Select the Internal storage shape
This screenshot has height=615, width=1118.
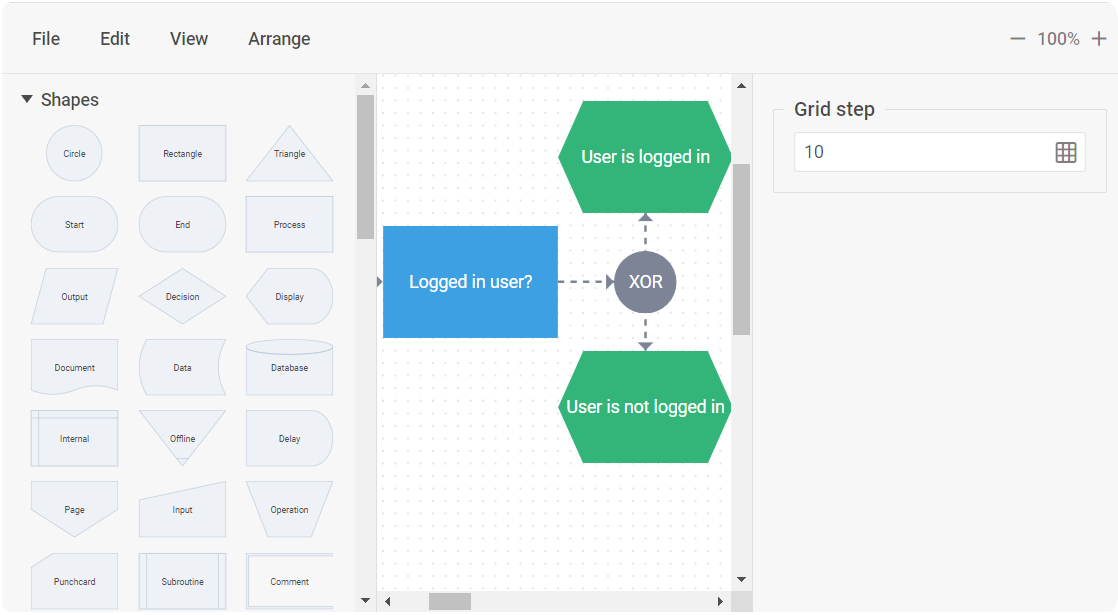click(x=74, y=438)
